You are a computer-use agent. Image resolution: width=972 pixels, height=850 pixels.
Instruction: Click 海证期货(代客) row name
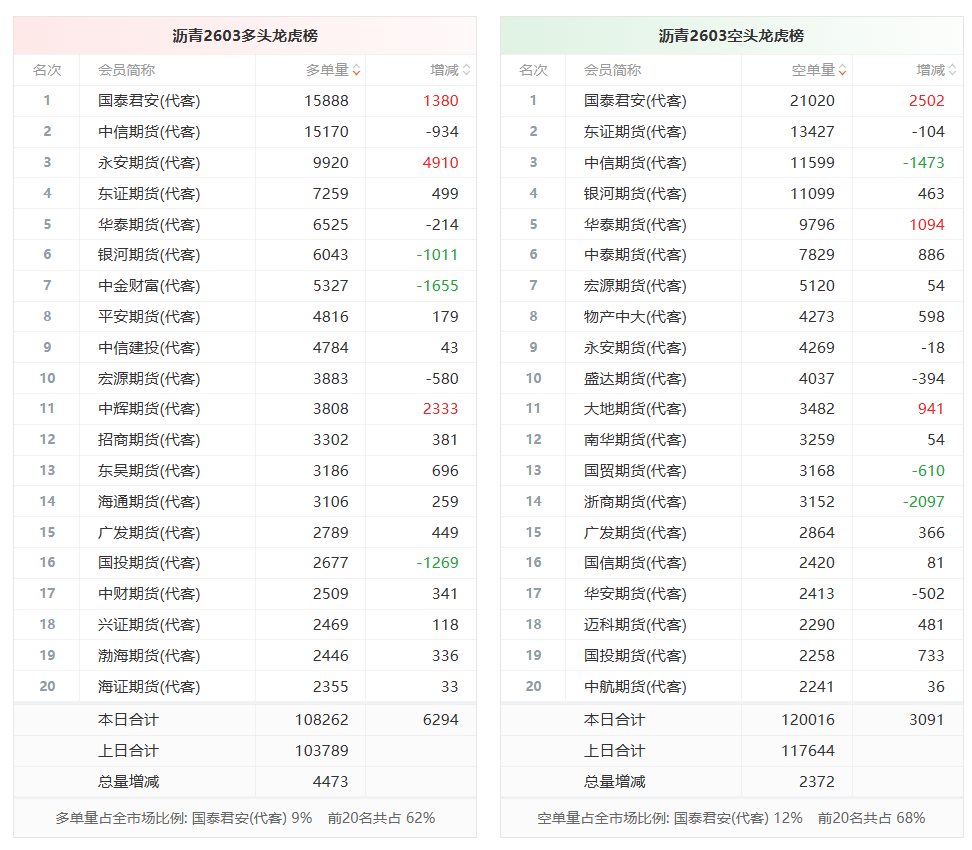tap(149, 687)
